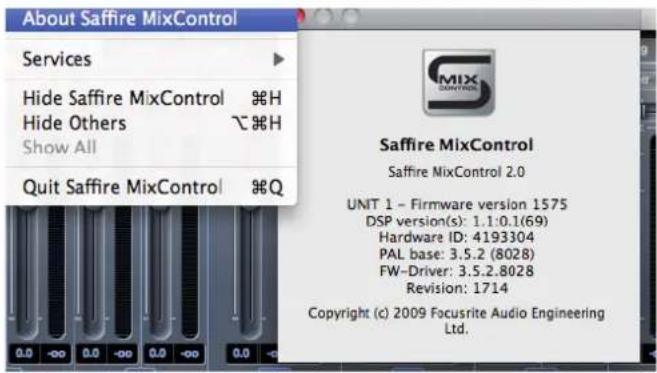Screen dimensions: 657x373
Task: Click third channel's 0.0 gain value
Action: pyautogui.click(x=158, y=353)
